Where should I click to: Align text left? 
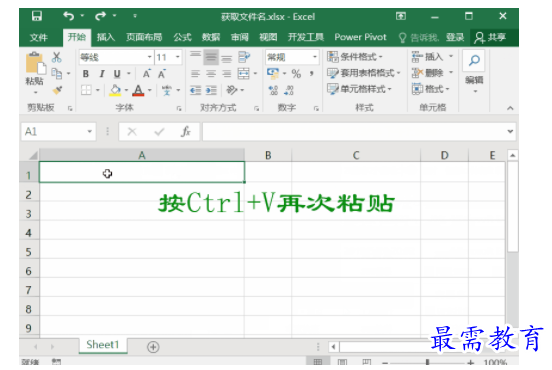[x=195, y=74]
